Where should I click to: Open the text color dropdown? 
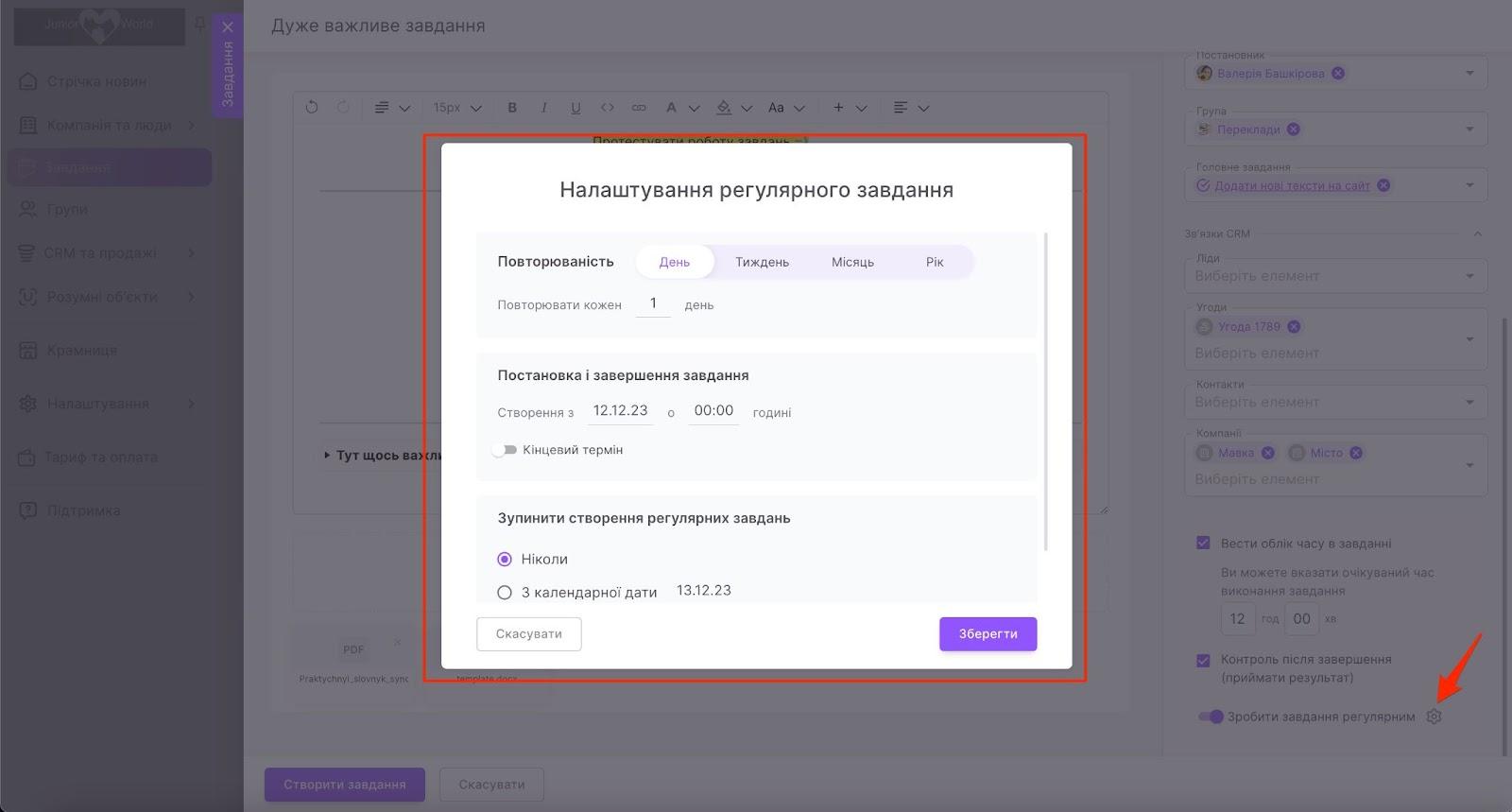tap(681, 108)
